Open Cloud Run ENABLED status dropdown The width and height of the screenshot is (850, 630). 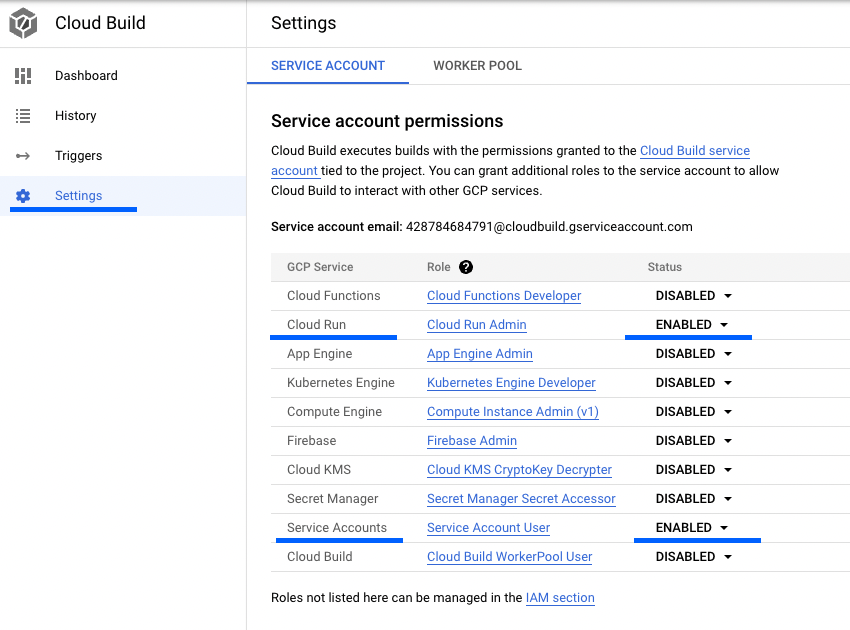(692, 325)
